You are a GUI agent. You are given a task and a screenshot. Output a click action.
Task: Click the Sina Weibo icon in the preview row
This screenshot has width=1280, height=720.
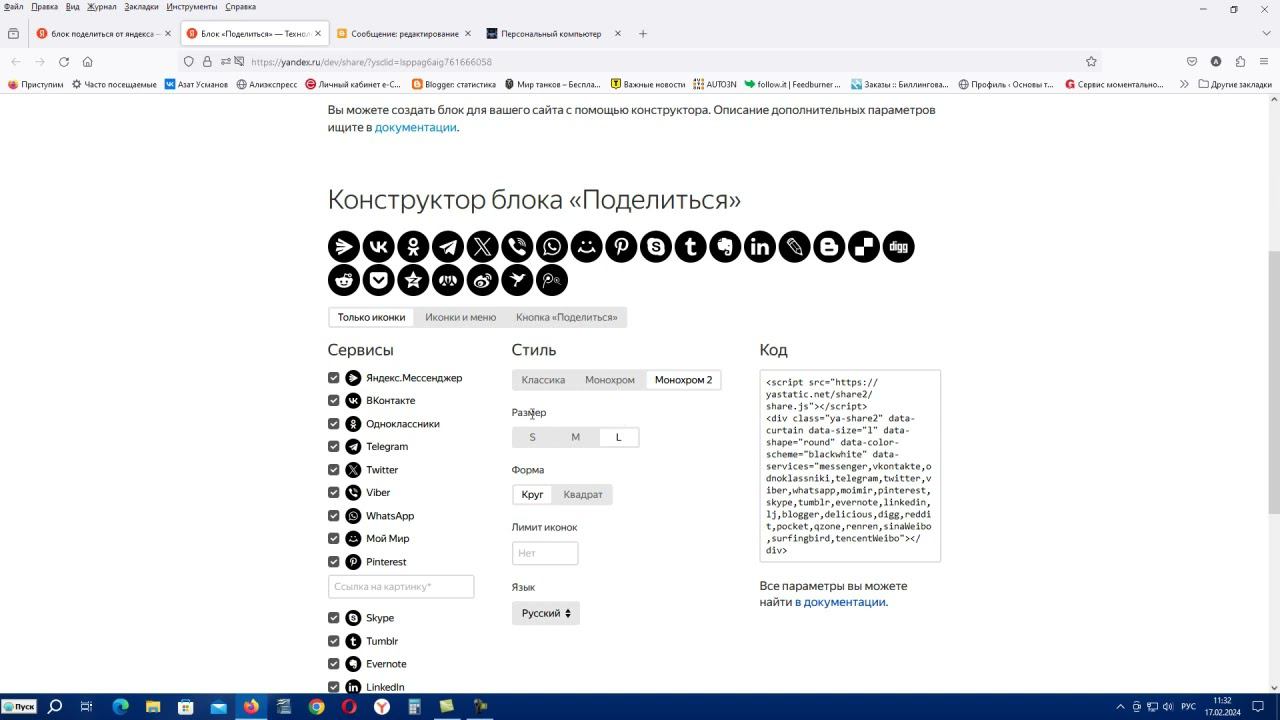[482, 280]
